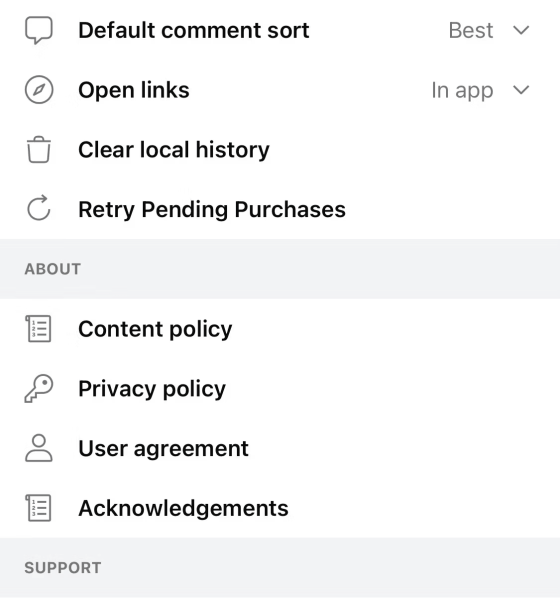
Task: Click the circular retry arrow icon
Action: 39,209
